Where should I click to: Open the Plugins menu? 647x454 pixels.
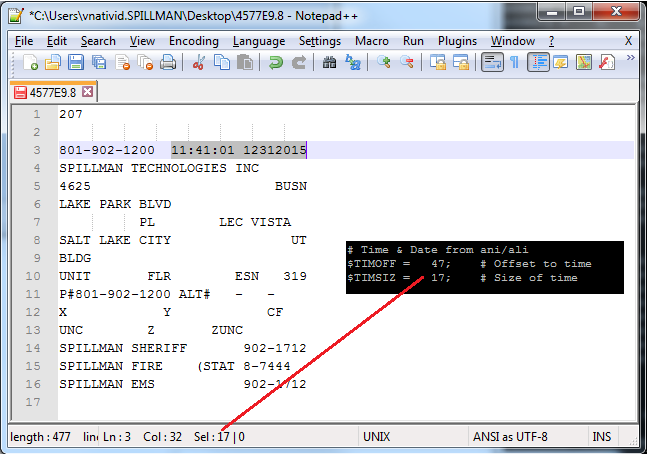pos(457,41)
